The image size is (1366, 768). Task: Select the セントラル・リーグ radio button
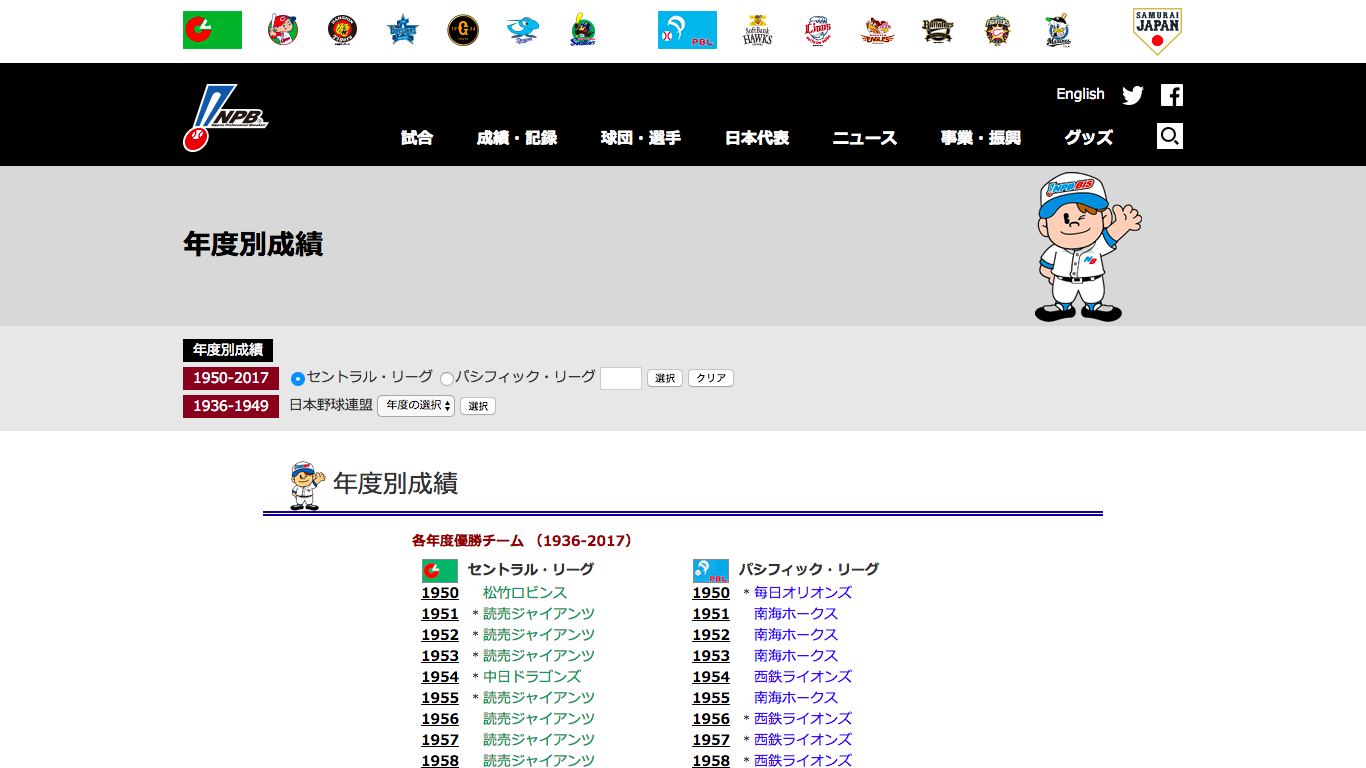click(298, 379)
